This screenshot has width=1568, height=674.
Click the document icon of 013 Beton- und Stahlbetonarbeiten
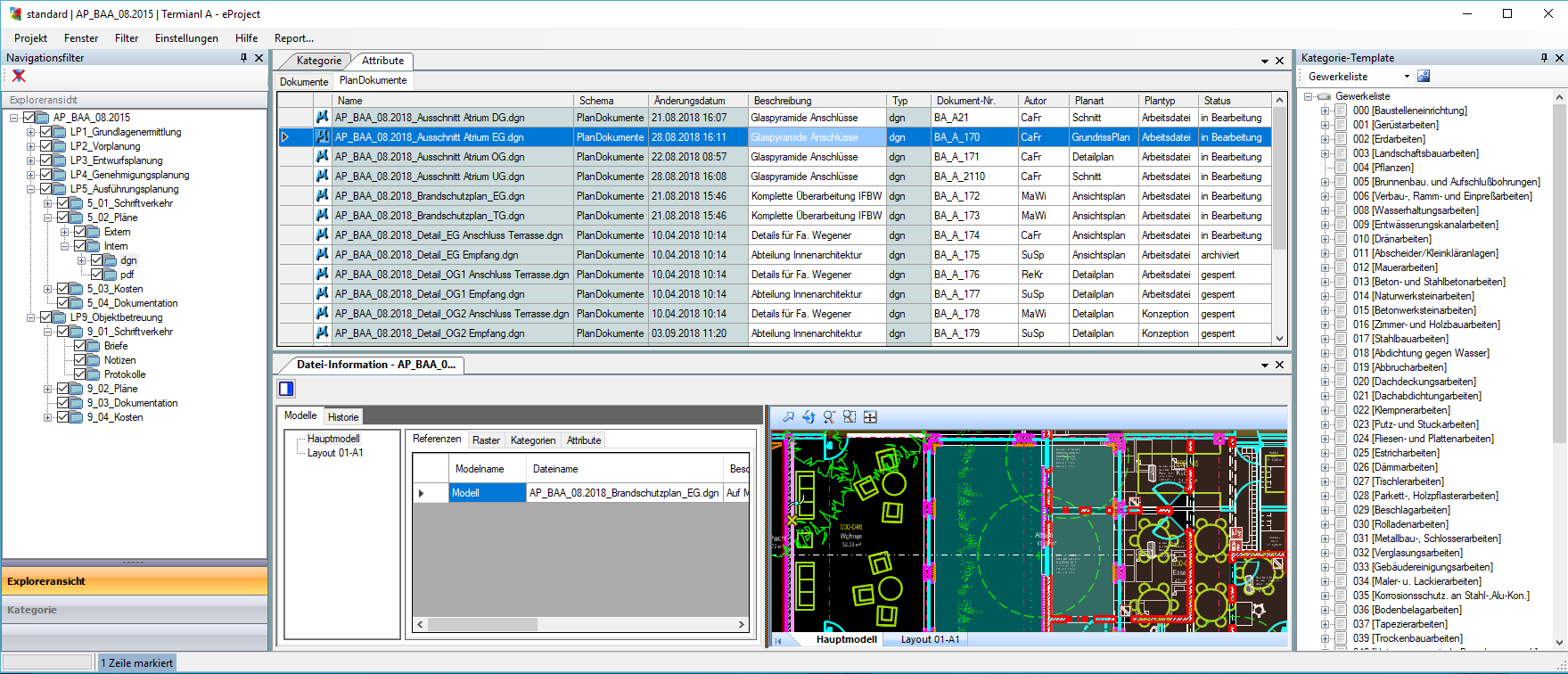1341,282
